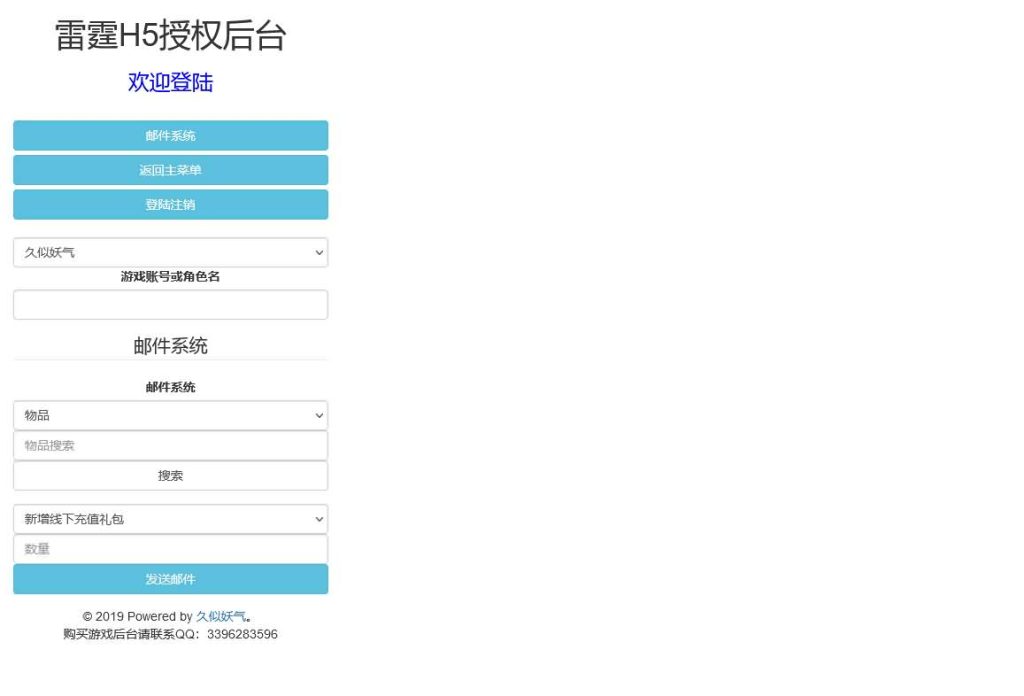Screen dimensions: 1024x696
Task: Click the 邮件系统 section heading
Action: click(170, 345)
